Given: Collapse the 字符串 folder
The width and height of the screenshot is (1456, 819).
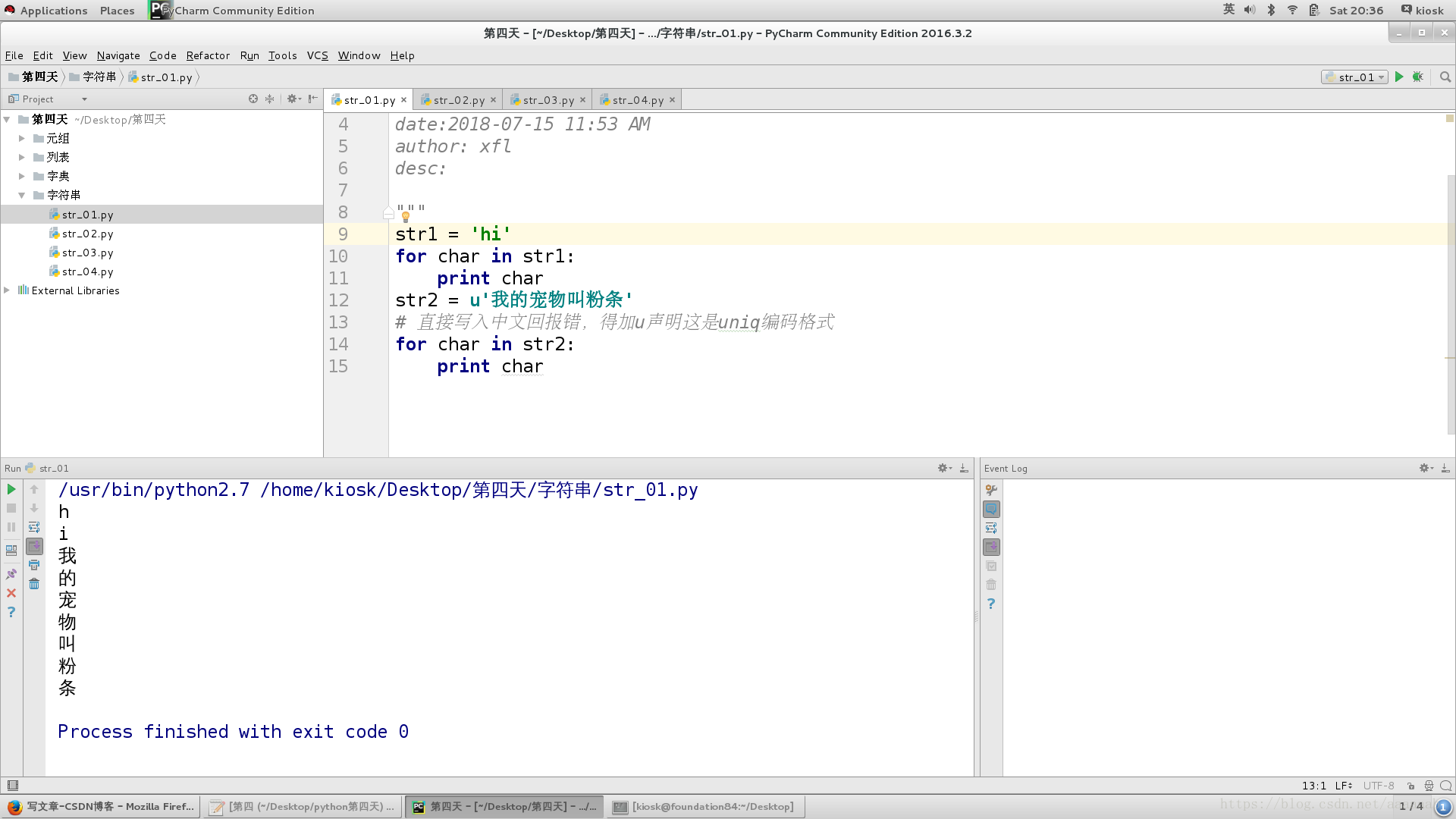Looking at the screenshot, I should [22, 195].
